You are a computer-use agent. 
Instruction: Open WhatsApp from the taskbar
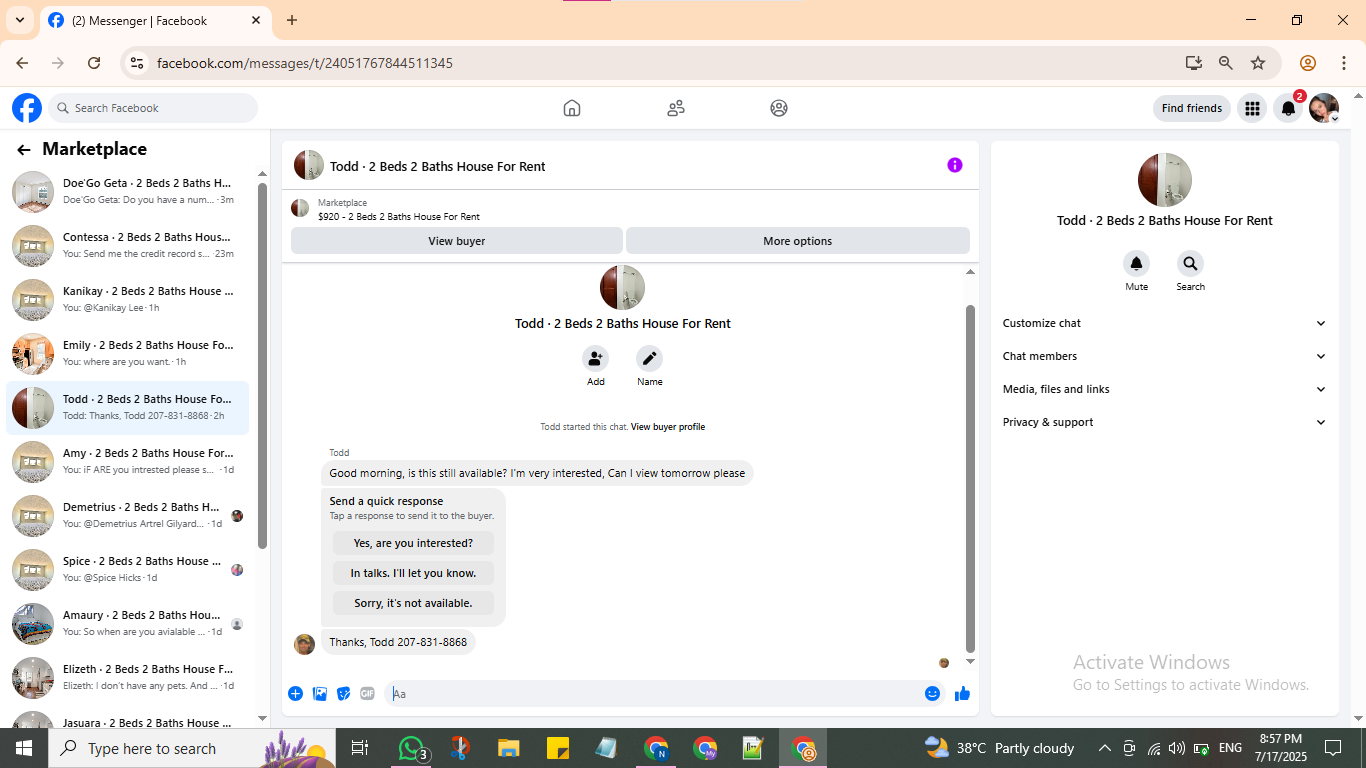(x=412, y=748)
